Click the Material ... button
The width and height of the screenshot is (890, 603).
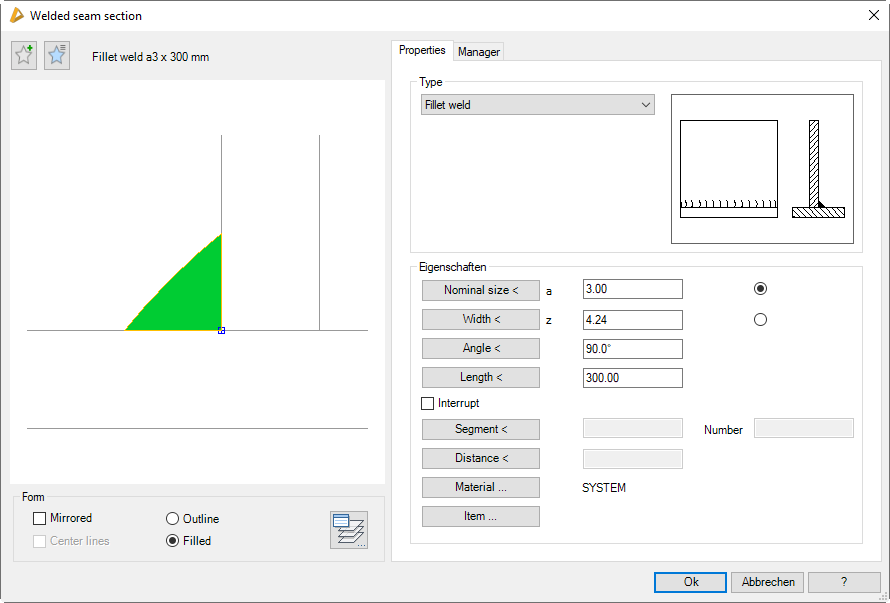(x=480, y=488)
